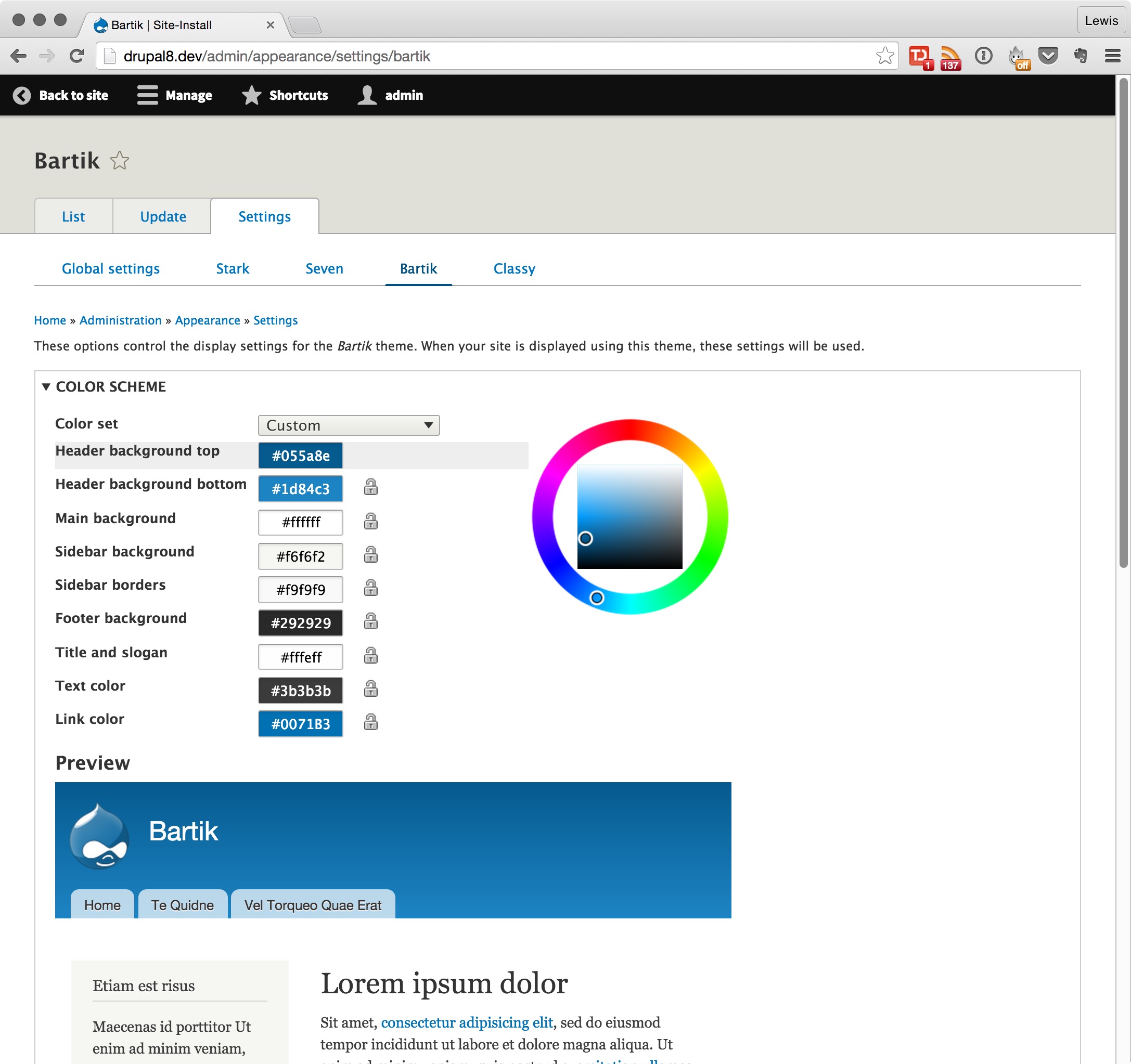Screen dimensions: 1131x1064
Task: Open the Manage toolbar menu
Action: tap(175, 96)
